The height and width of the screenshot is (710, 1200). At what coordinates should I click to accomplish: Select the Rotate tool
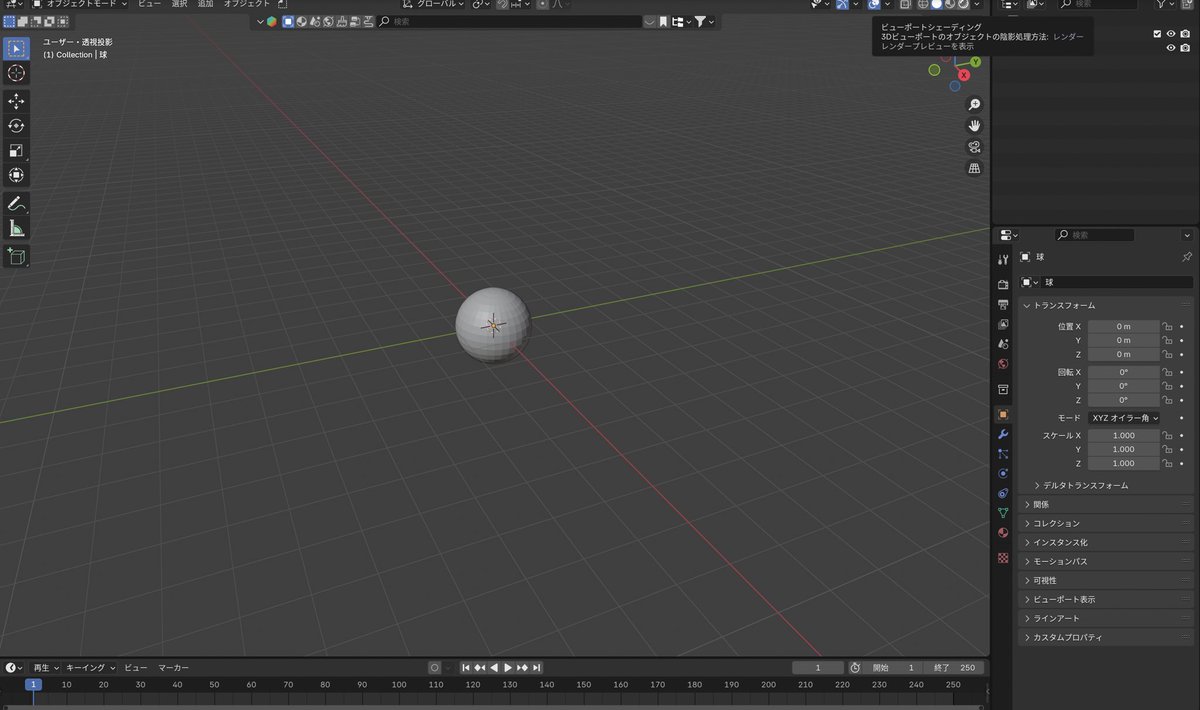point(16,126)
